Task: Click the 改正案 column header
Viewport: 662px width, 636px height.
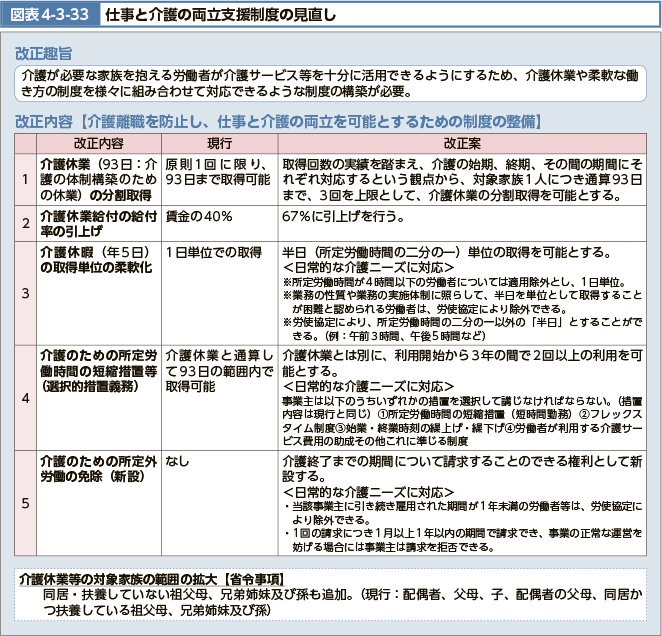Action: coord(462,143)
